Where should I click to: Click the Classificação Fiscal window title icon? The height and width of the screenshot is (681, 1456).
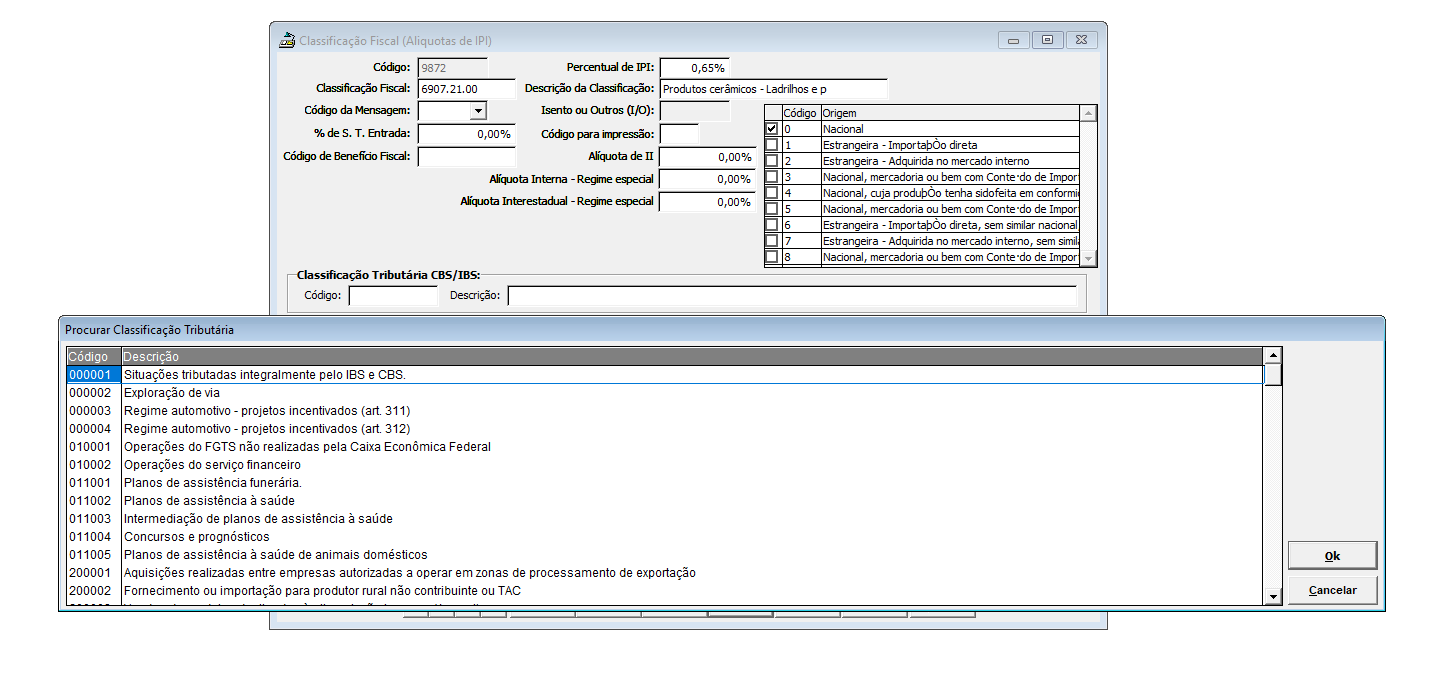tap(286, 41)
